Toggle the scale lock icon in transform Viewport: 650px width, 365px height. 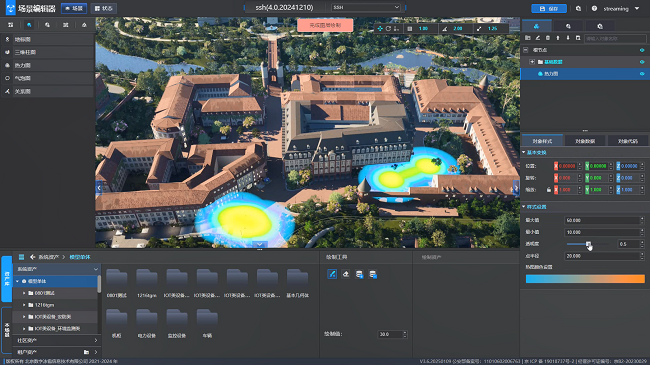click(x=549, y=190)
